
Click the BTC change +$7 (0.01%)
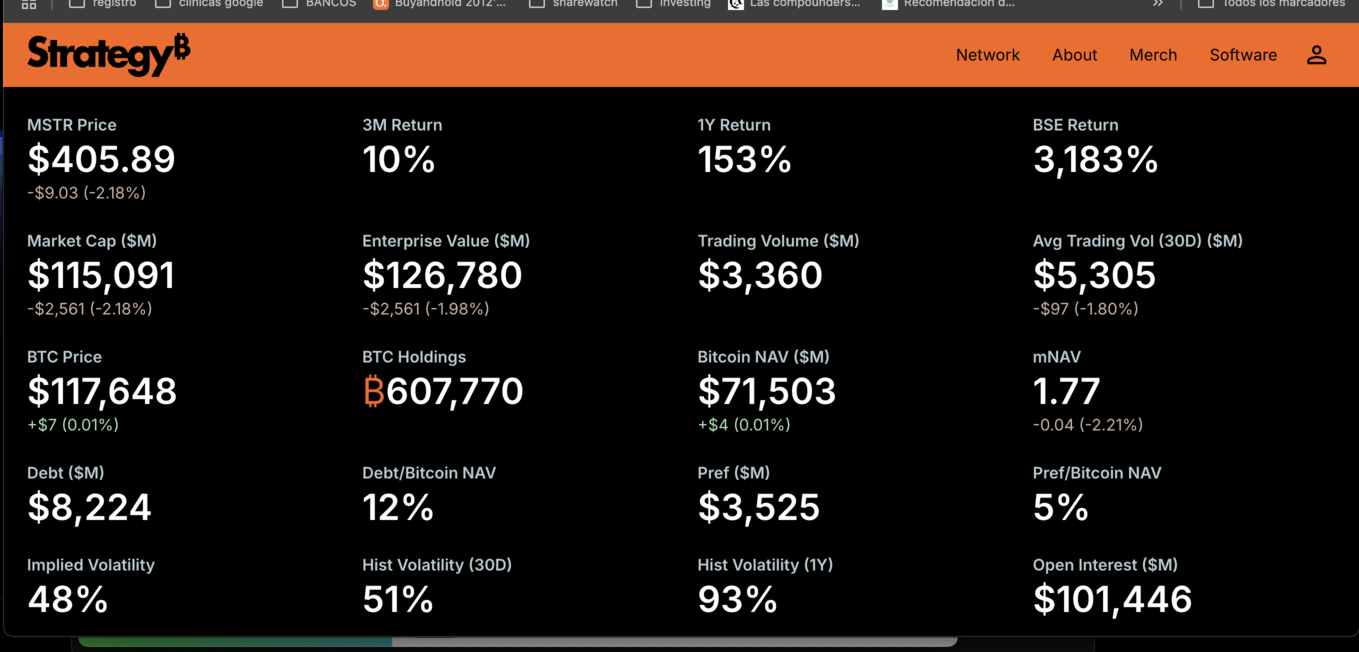73,425
